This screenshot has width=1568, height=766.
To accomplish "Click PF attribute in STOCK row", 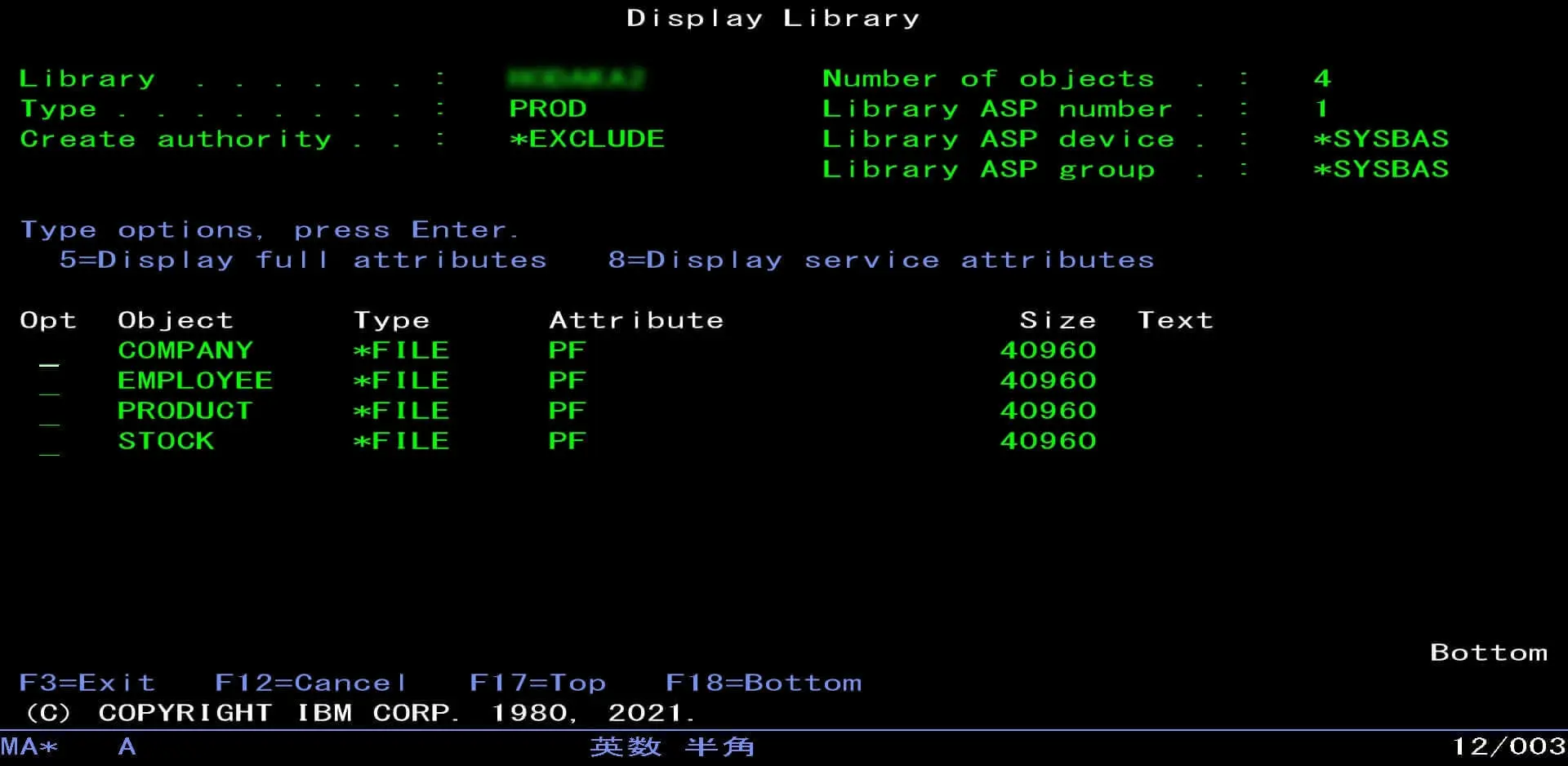I will click(x=567, y=441).
